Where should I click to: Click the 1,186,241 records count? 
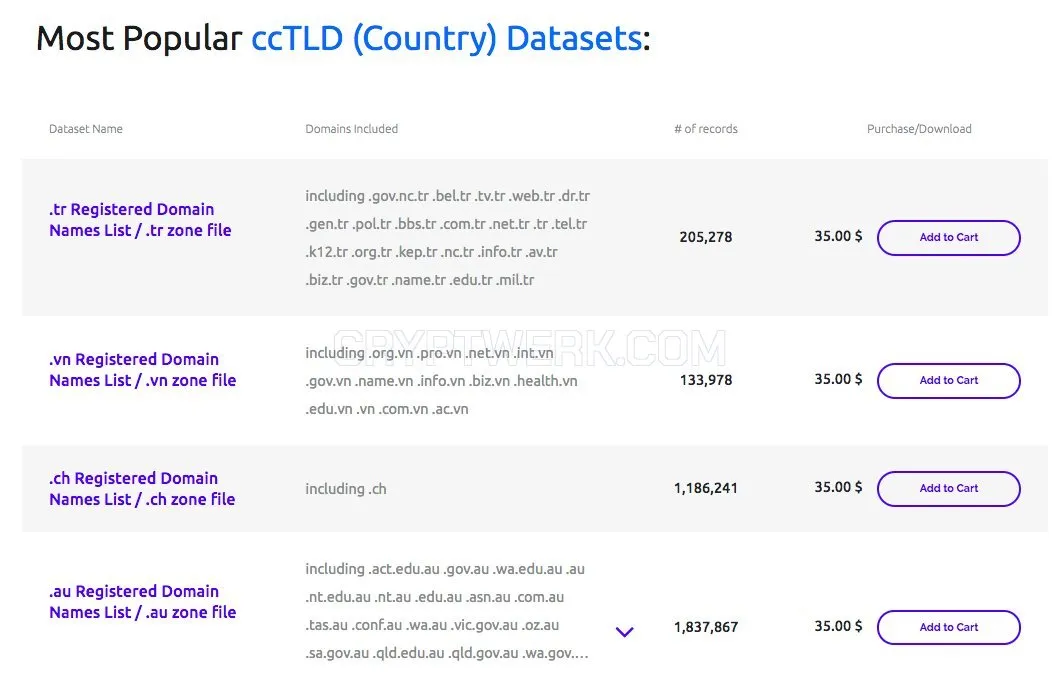(x=706, y=488)
